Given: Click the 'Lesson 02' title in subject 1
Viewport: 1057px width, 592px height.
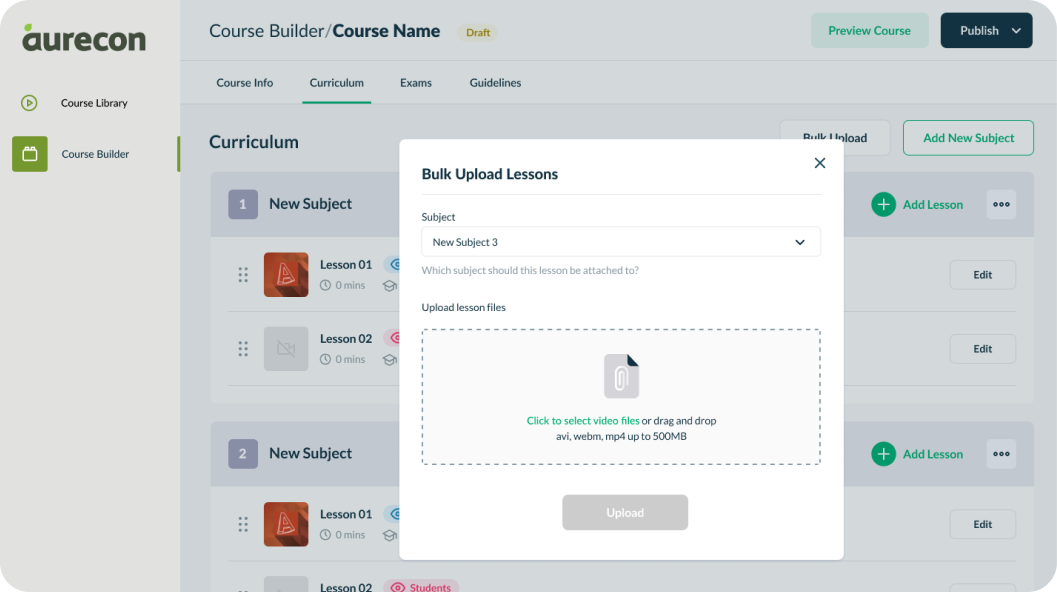Looking at the screenshot, I should coord(346,339).
